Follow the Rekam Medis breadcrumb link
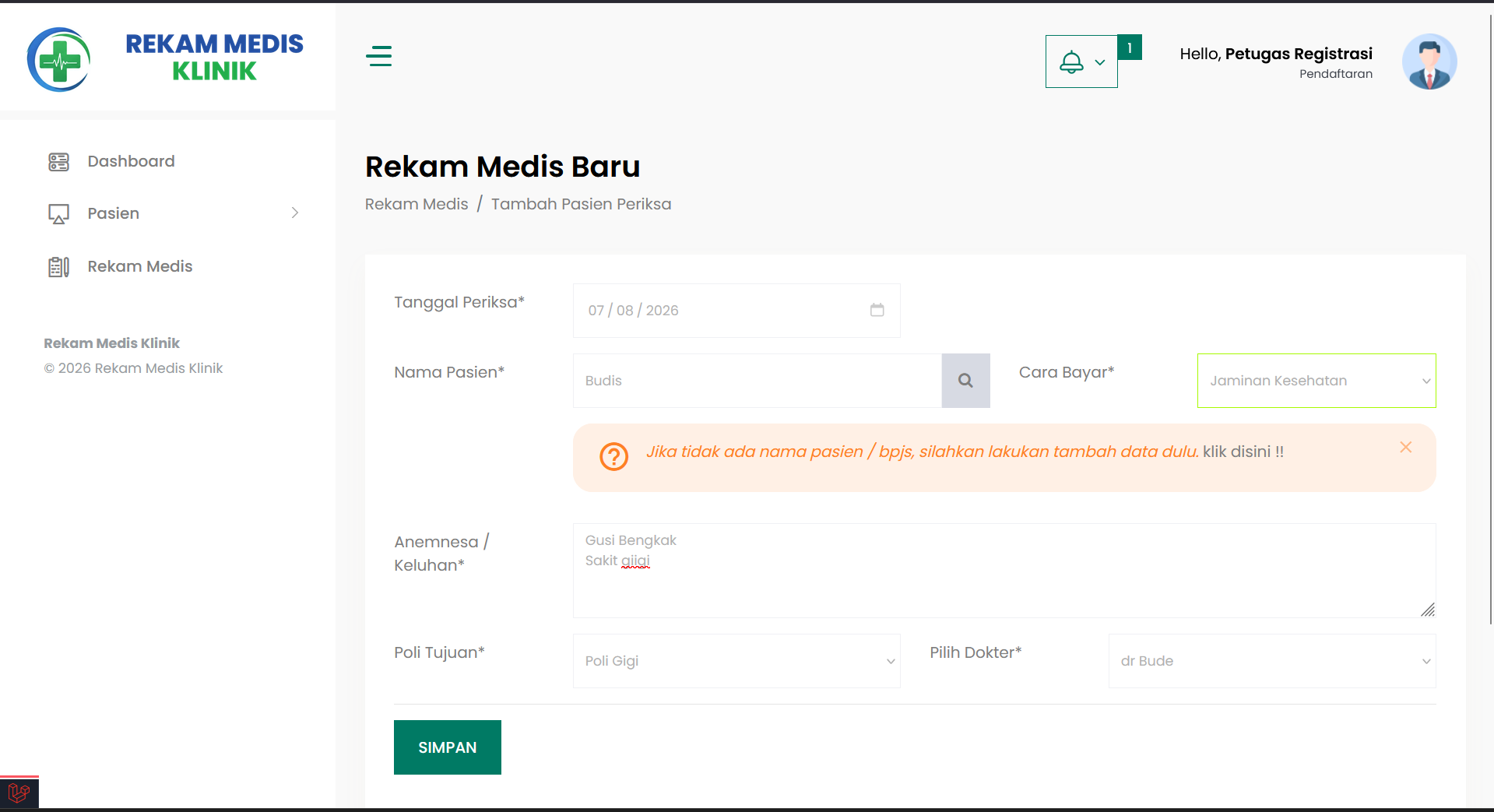Image resolution: width=1494 pixels, height=812 pixels. coord(417,204)
